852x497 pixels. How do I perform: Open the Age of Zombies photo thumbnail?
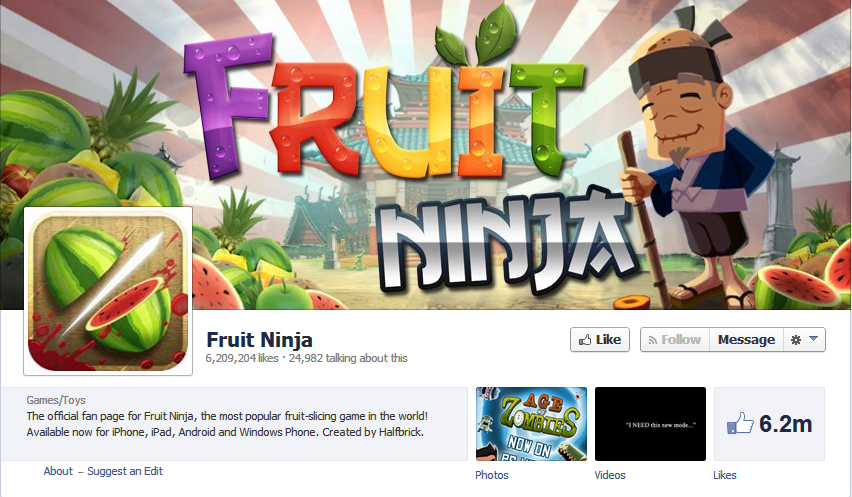tap(531, 424)
